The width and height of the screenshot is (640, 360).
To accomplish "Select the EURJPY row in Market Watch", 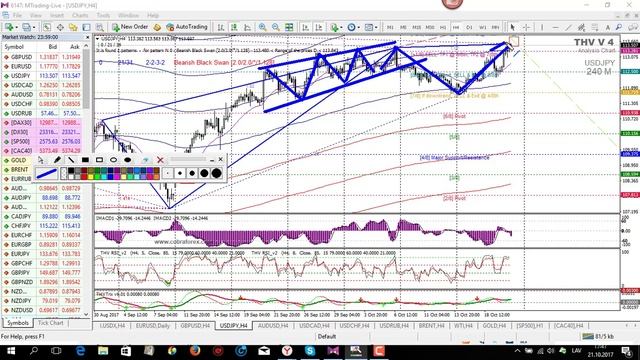I will pyautogui.click(x=42, y=254).
